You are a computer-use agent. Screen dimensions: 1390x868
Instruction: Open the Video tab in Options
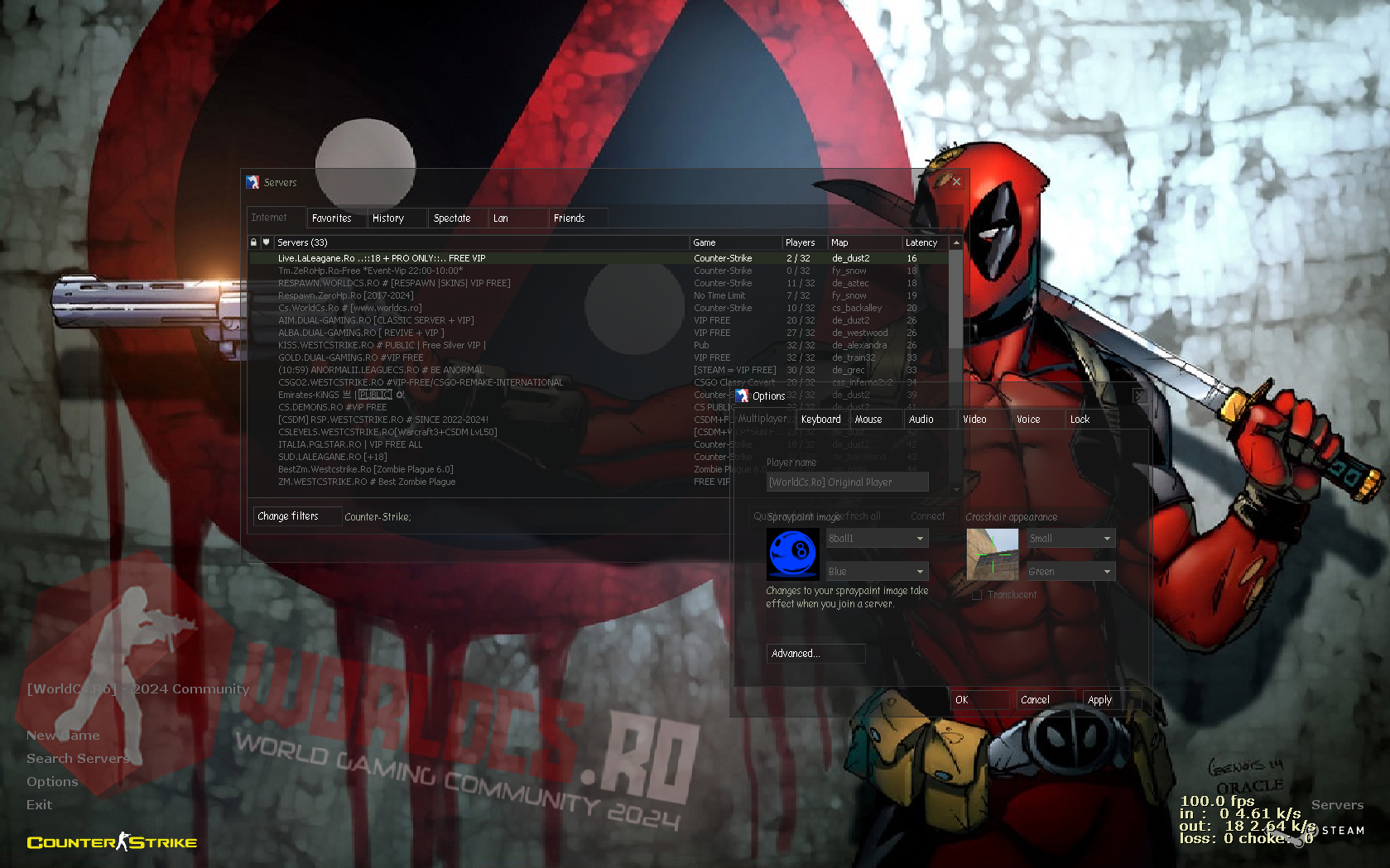coord(984,419)
